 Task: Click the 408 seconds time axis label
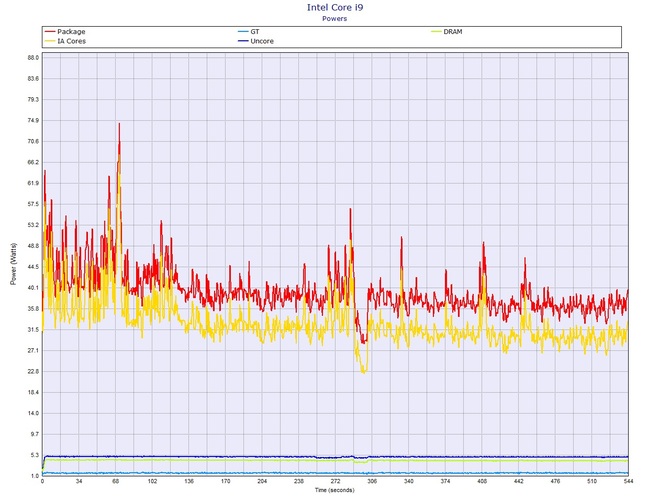point(482,481)
